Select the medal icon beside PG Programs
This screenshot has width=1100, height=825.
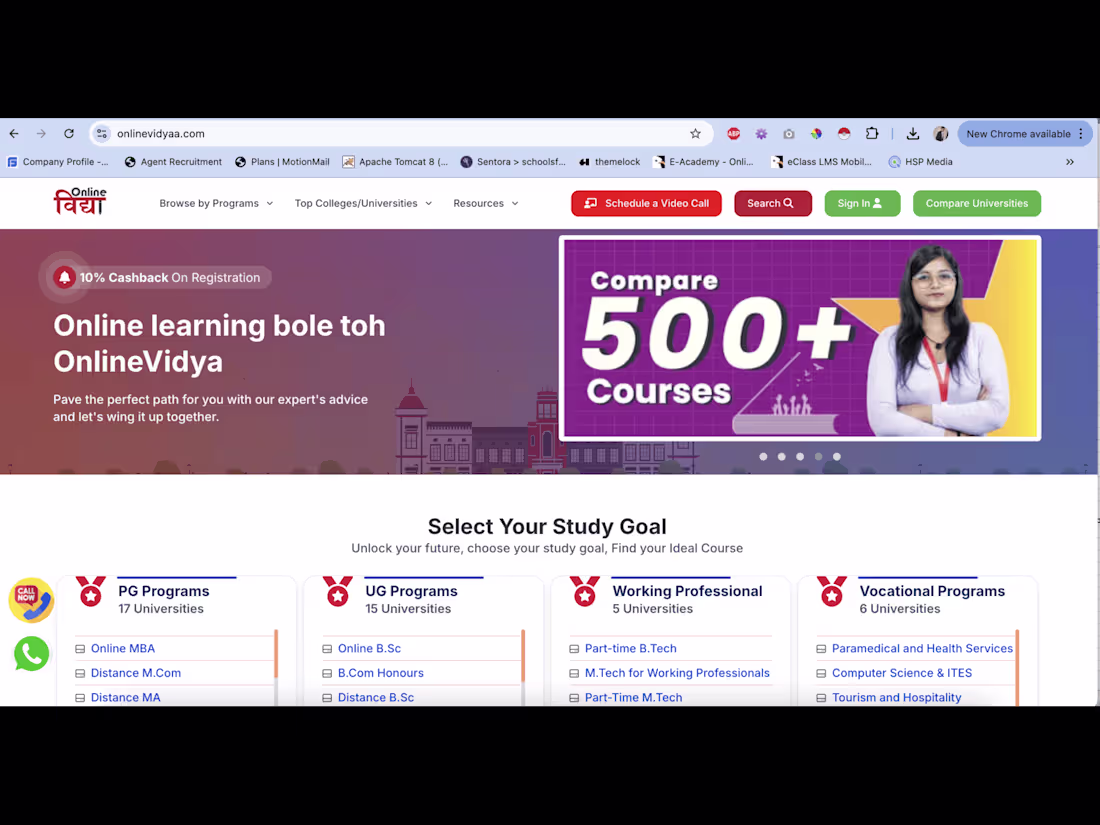click(x=91, y=592)
